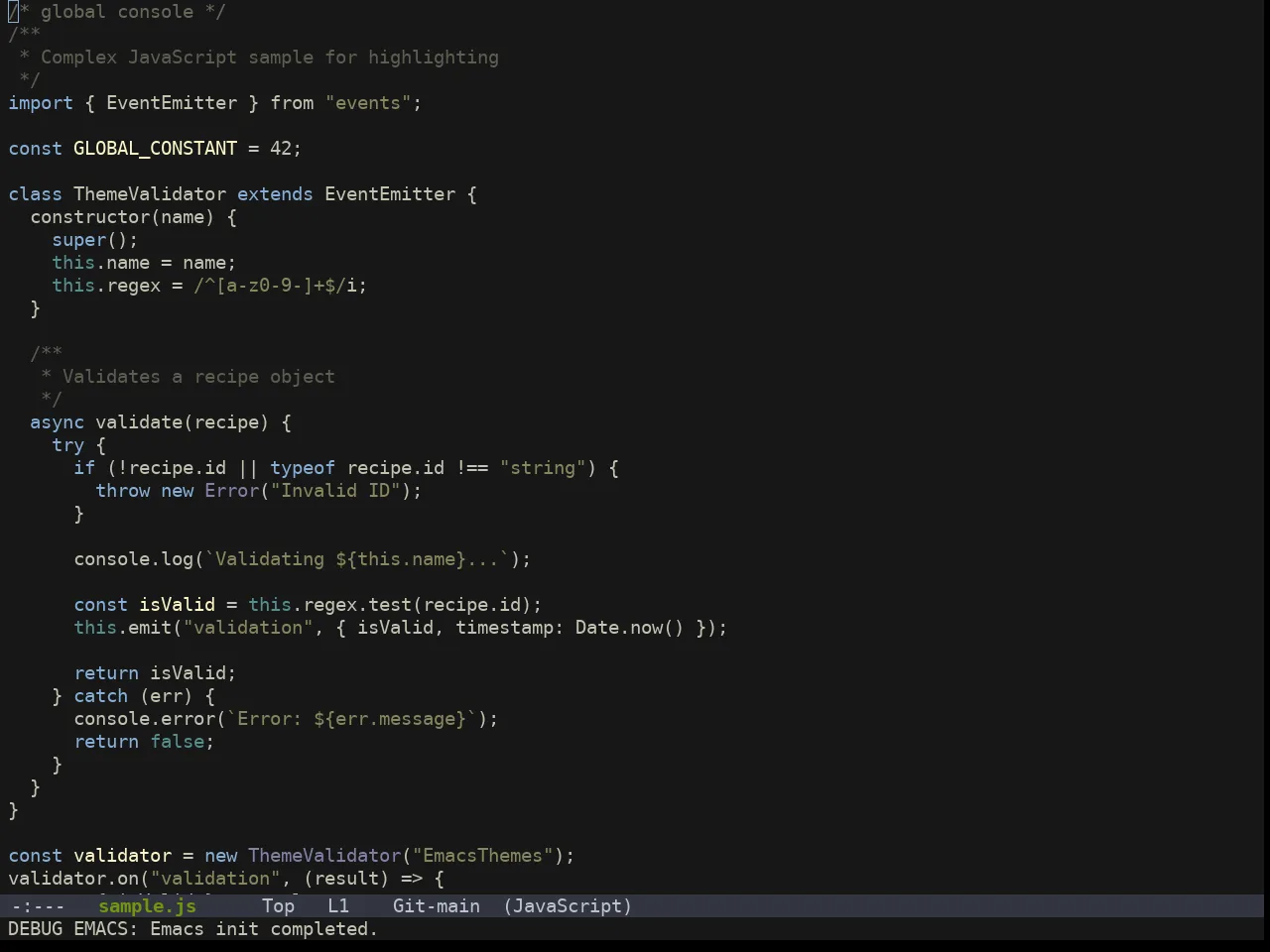Click the -:--- buffer status indicator

38,905
